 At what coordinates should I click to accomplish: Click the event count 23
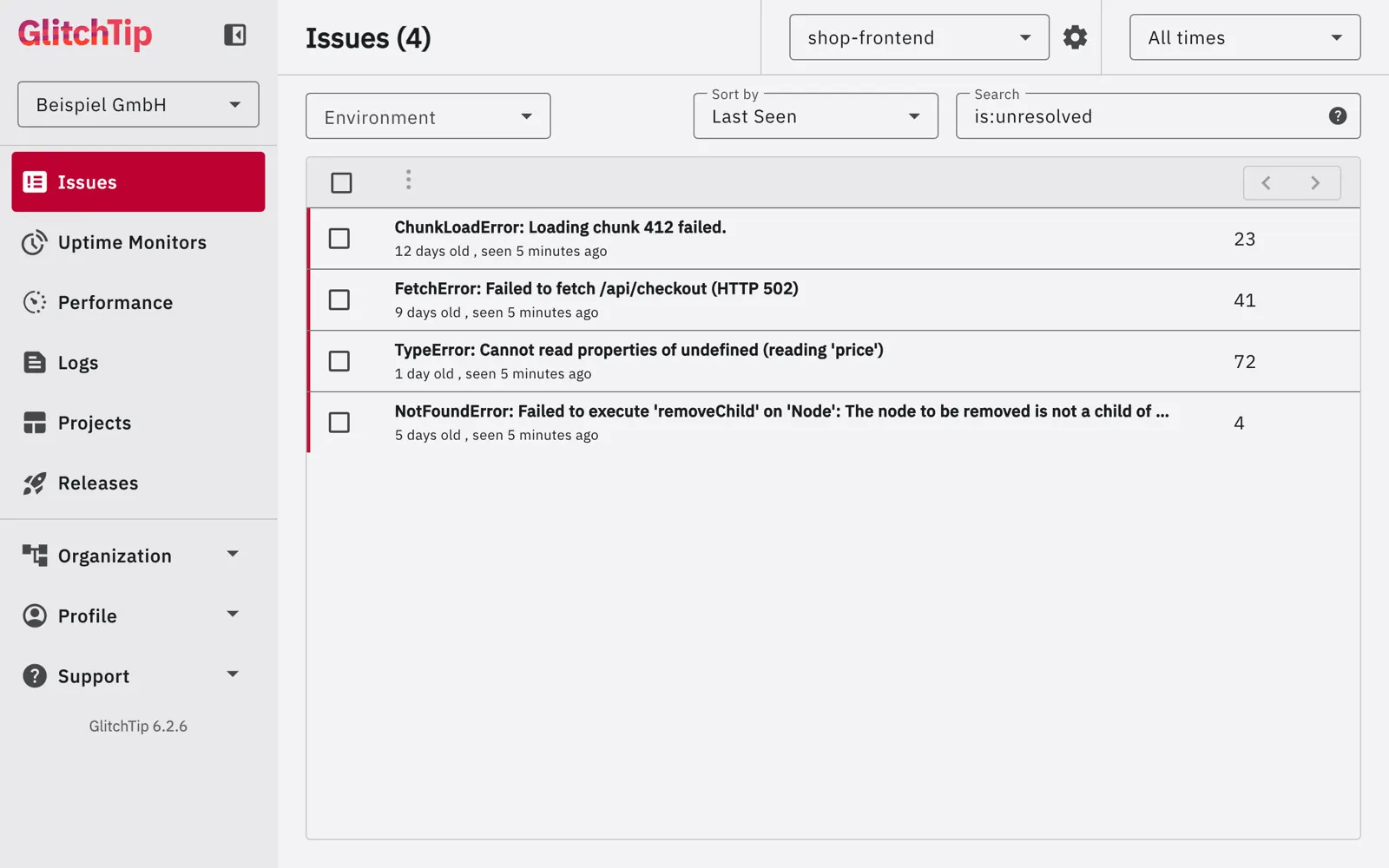pyautogui.click(x=1245, y=240)
